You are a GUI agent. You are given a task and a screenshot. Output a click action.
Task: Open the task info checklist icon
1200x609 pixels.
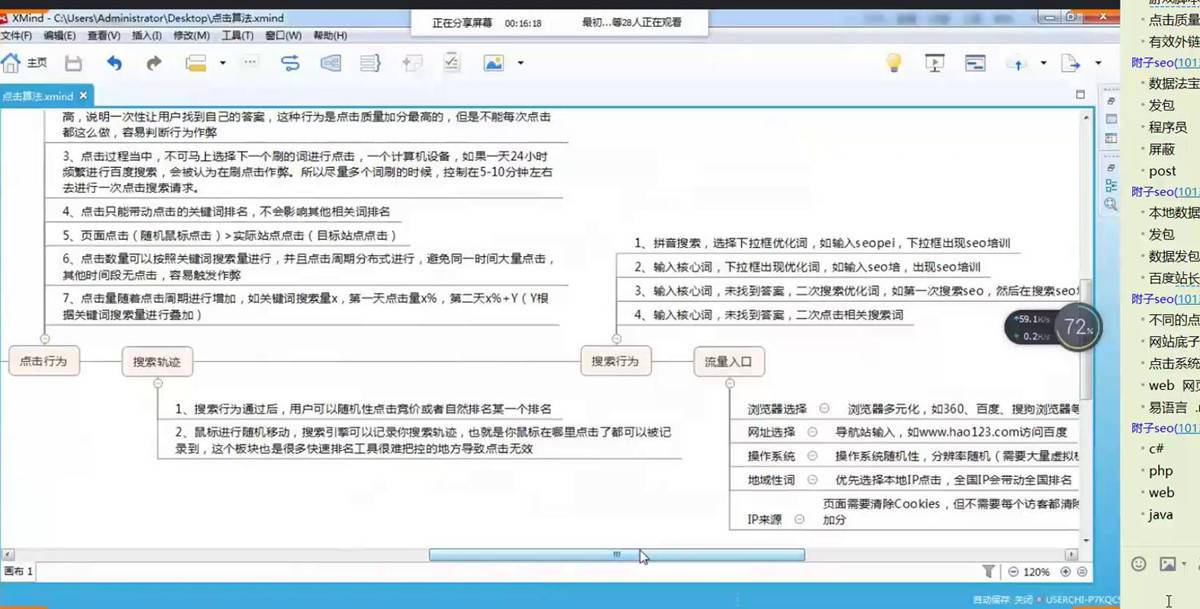(x=452, y=63)
